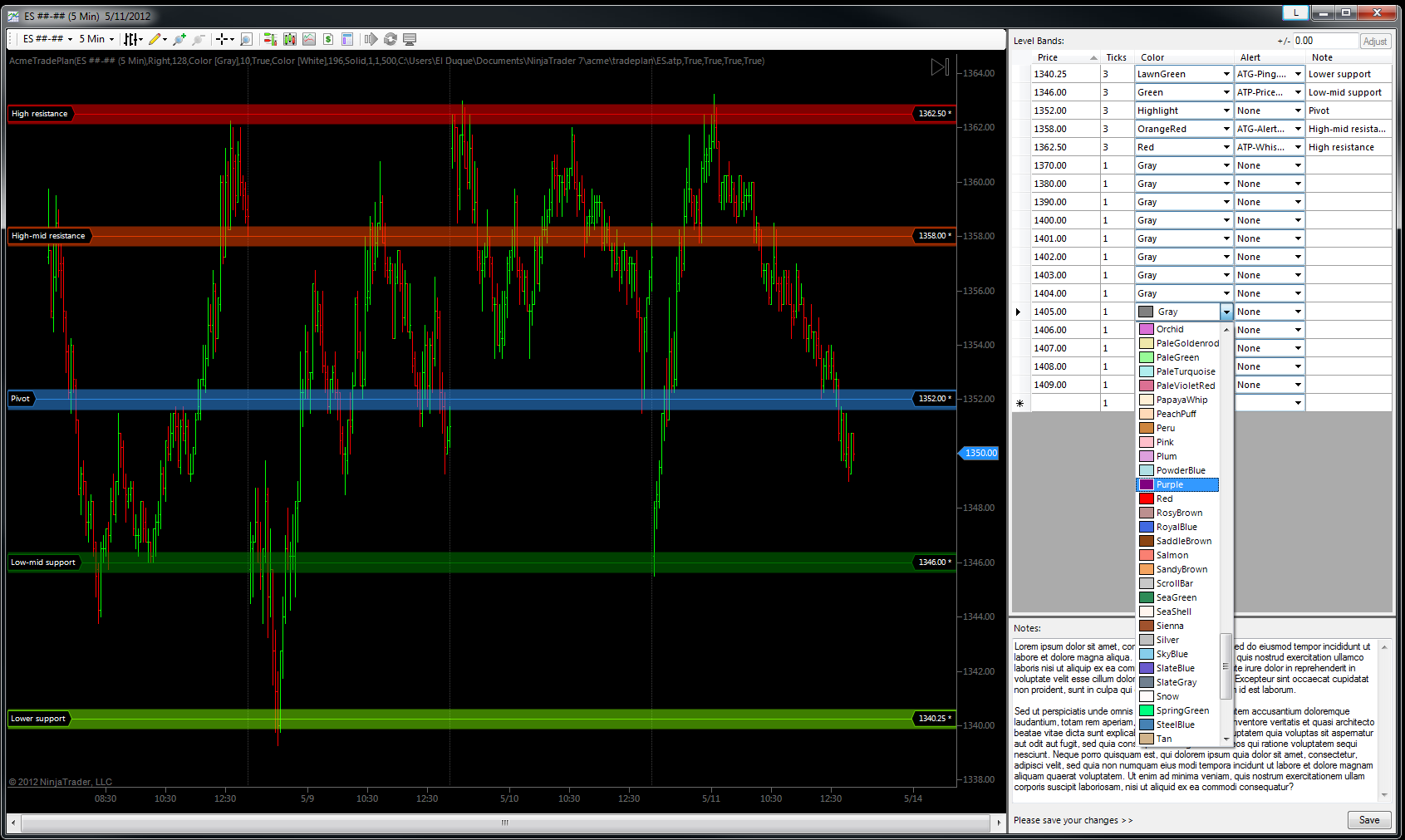Click the Alert column header

coord(1270,57)
